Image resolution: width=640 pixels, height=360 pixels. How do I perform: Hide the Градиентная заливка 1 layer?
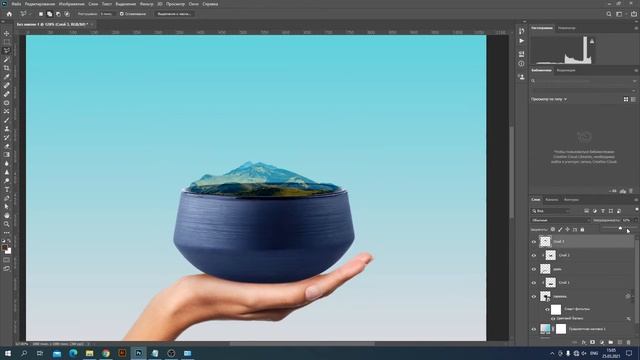[x=533, y=329]
